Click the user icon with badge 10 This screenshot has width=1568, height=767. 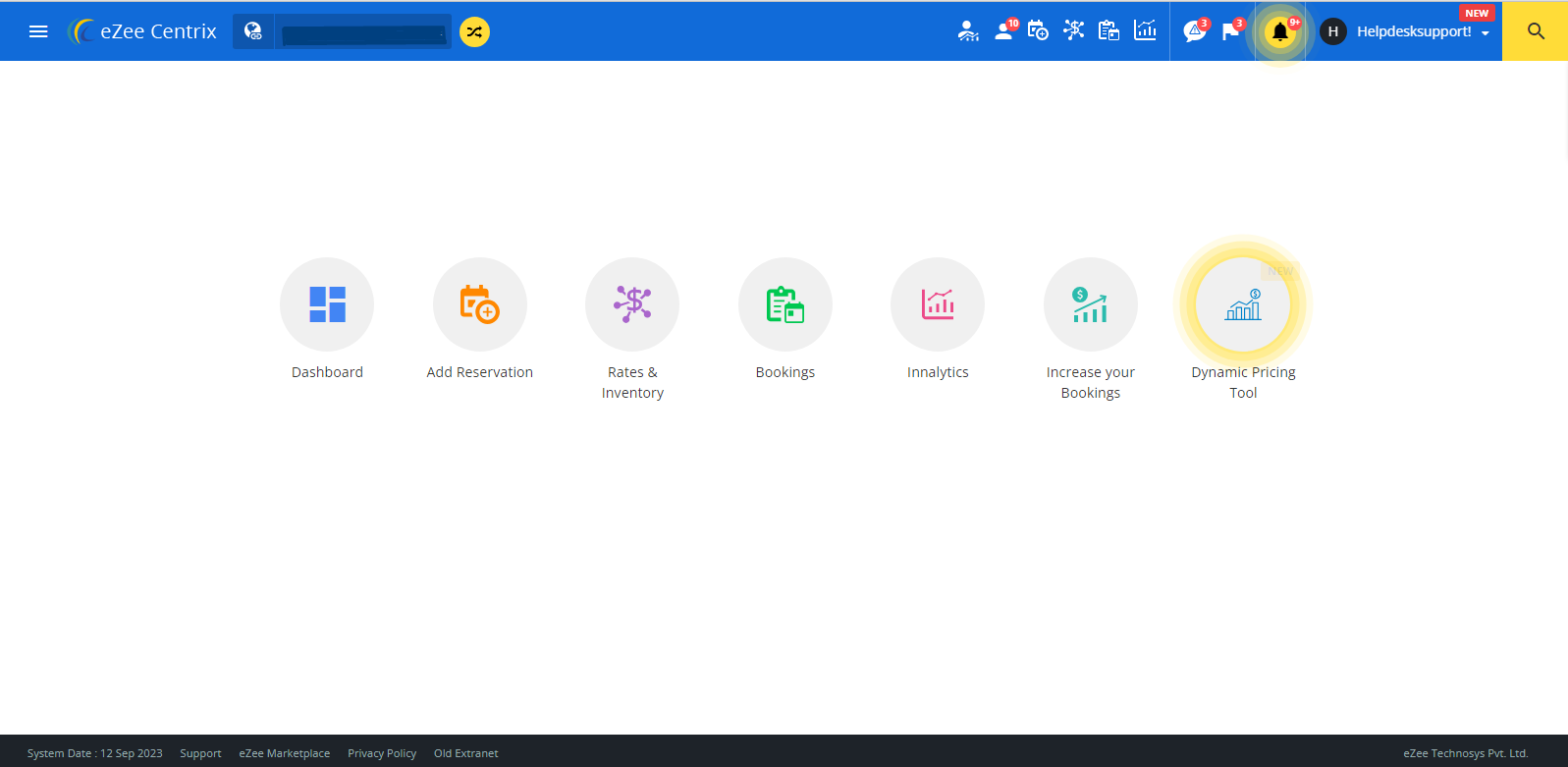tap(1003, 31)
